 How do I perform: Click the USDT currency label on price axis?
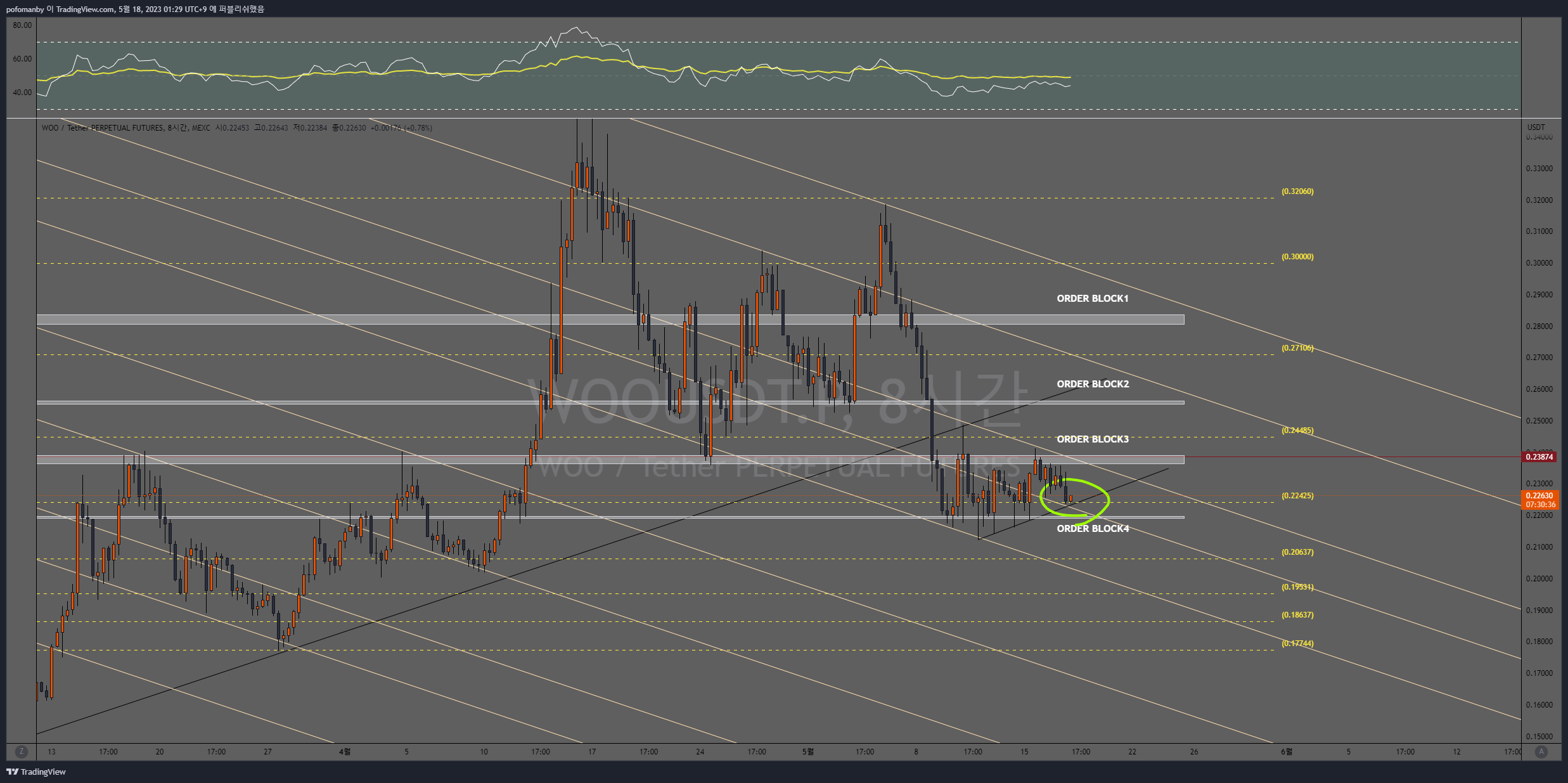click(1536, 127)
